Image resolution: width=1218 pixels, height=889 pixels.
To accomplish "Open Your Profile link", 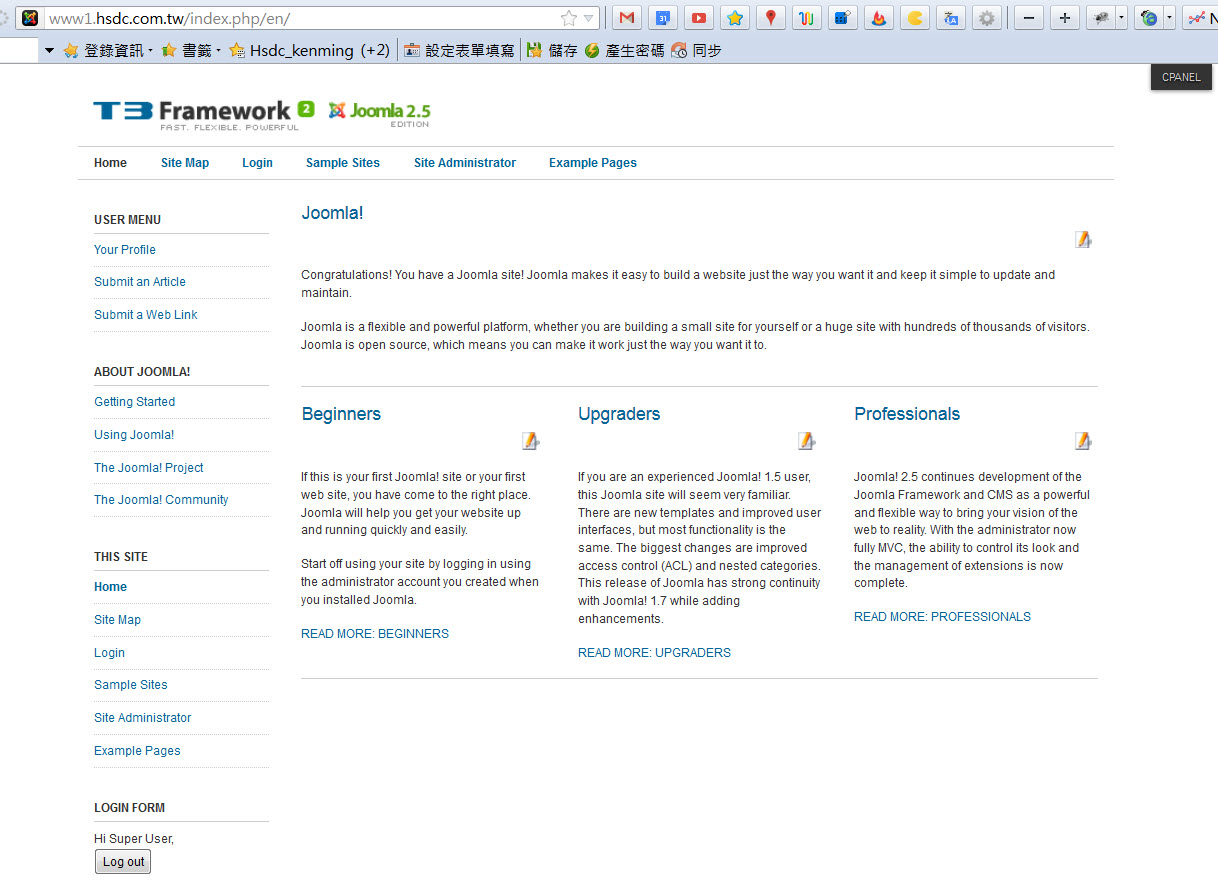I will (x=125, y=250).
